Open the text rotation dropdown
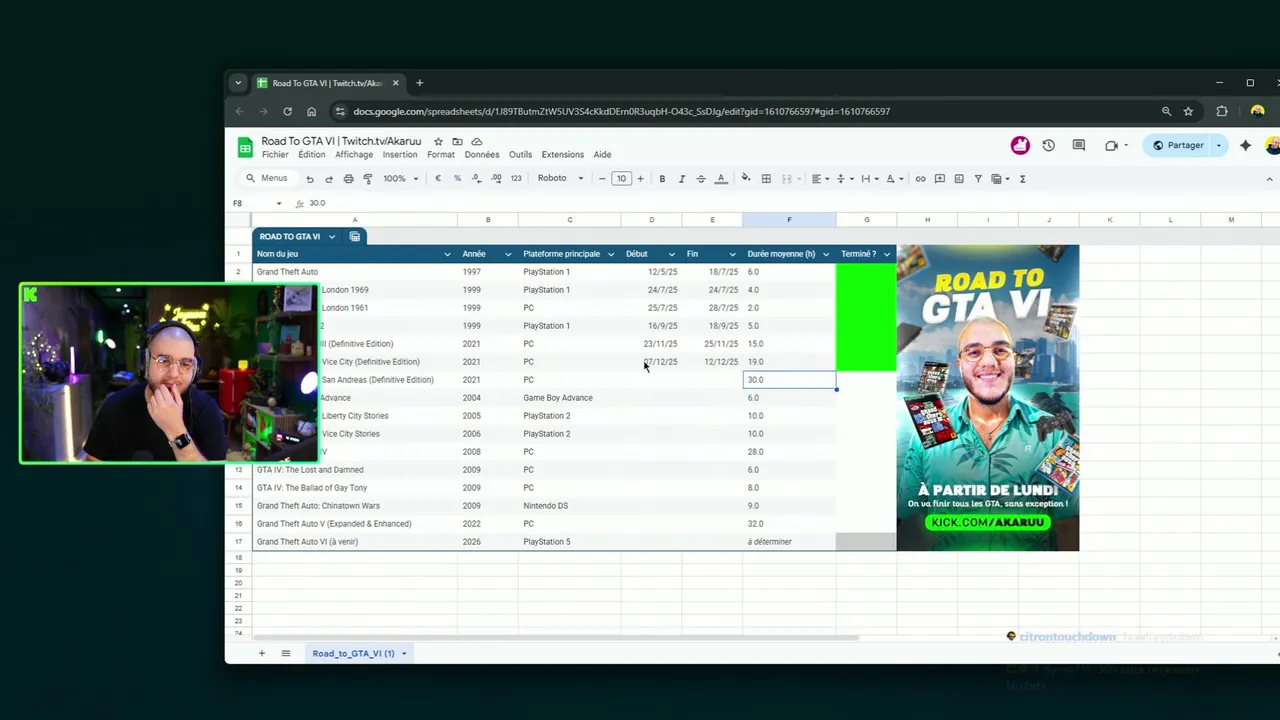This screenshot has width=1280, height=720. coord(893,179)
